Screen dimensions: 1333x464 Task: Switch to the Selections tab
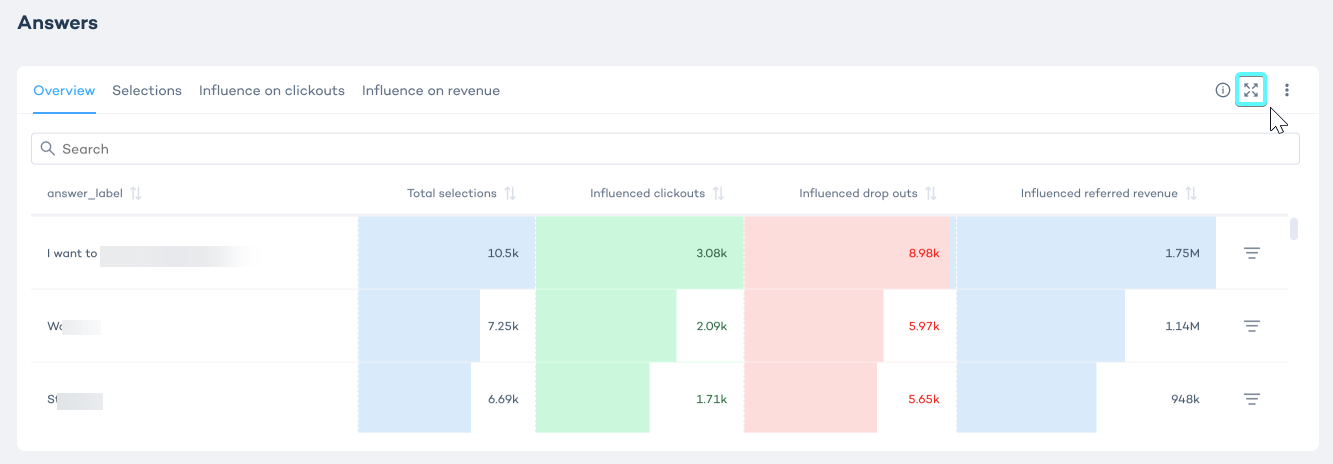(147, 90)
